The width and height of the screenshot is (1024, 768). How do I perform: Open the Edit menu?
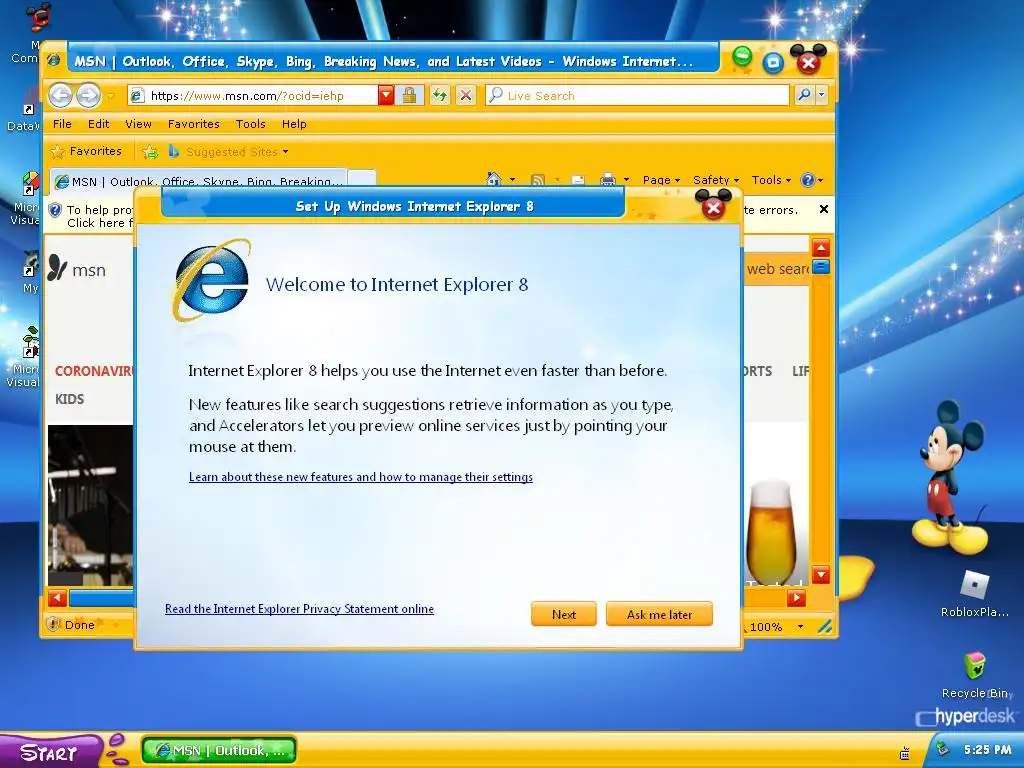99,124
